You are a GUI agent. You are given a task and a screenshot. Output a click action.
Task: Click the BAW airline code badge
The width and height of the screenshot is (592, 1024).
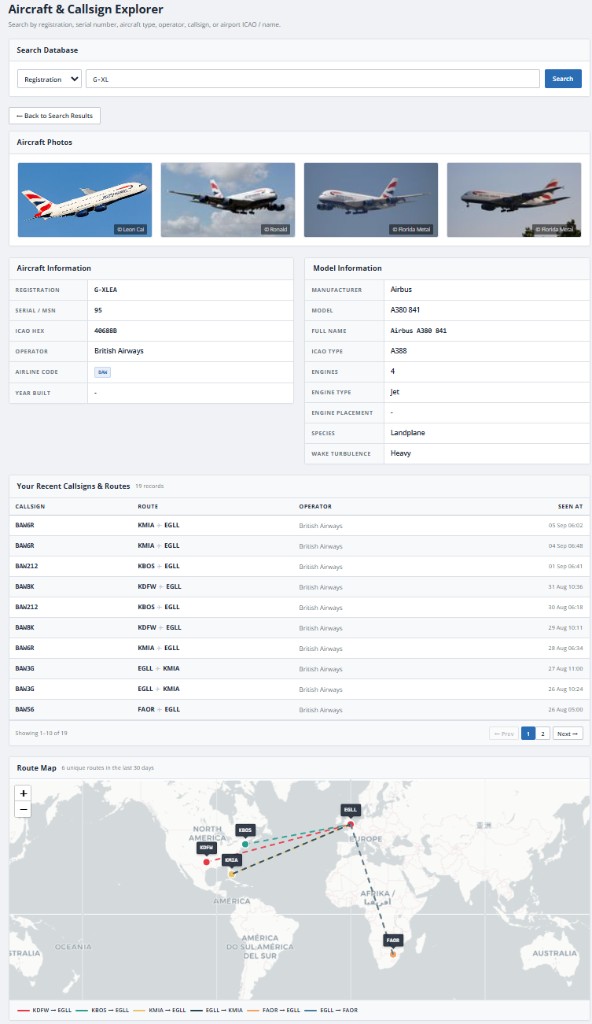(103, 372)
